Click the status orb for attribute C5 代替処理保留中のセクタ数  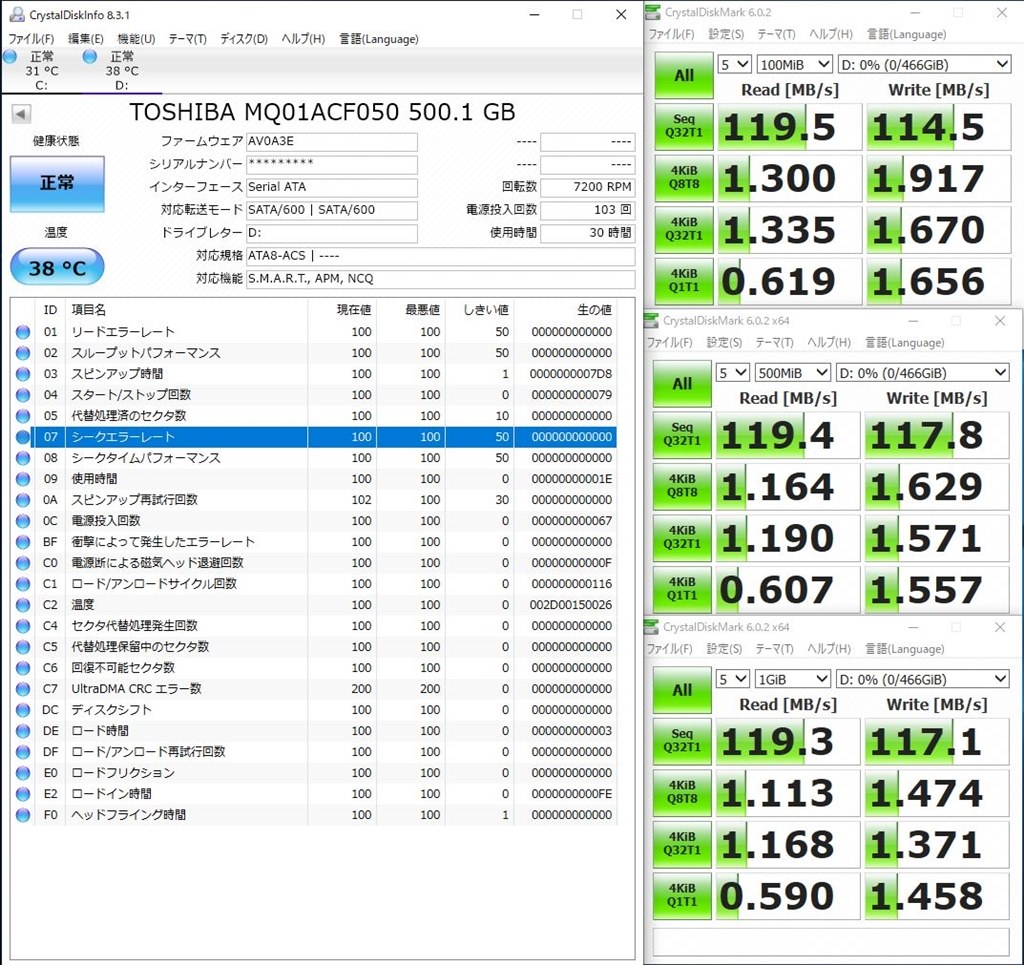[23, 647]
